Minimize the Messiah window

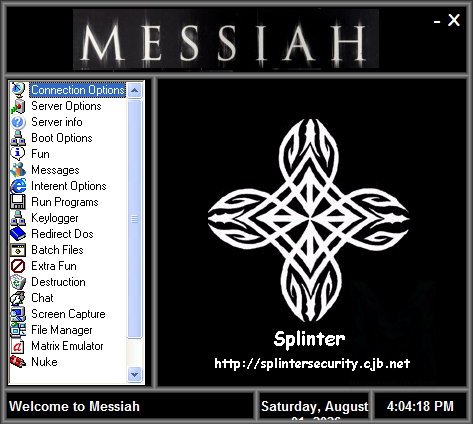pyautogui.click(x=437, y=22)
